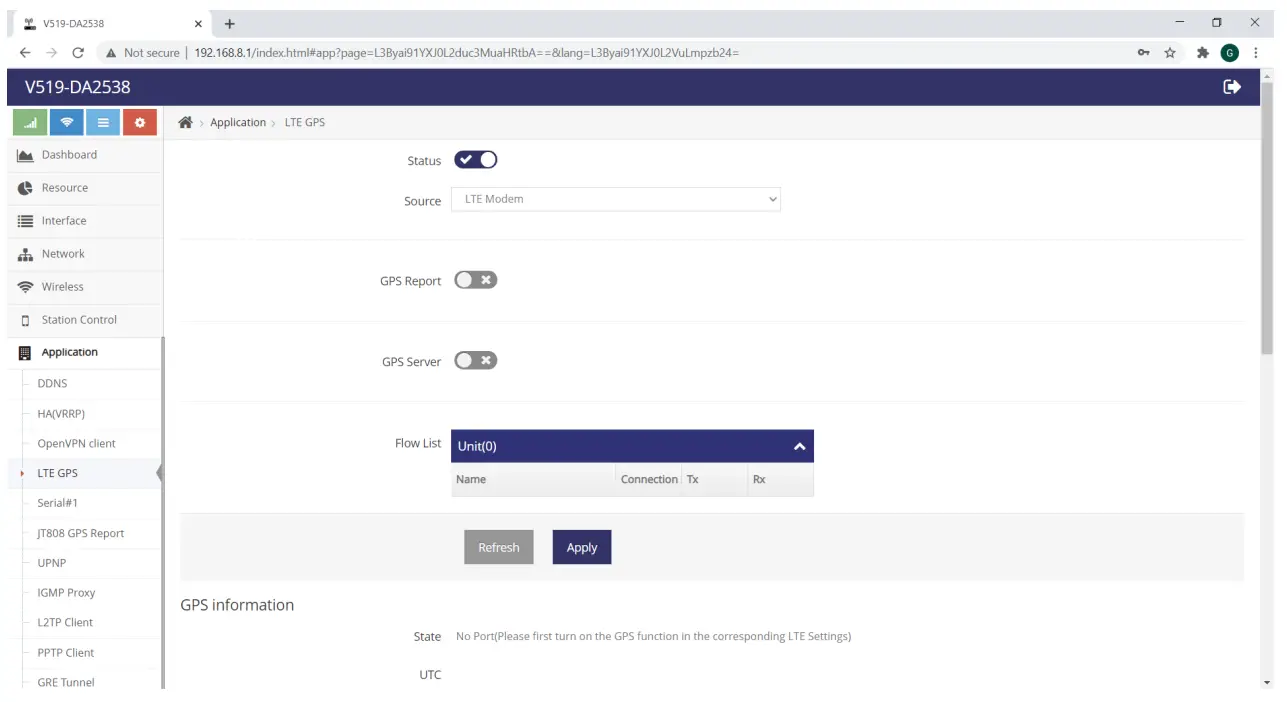Click the Station Control device icon
The width and height of the screenshot is (1287, 702).
click(26, 320)
